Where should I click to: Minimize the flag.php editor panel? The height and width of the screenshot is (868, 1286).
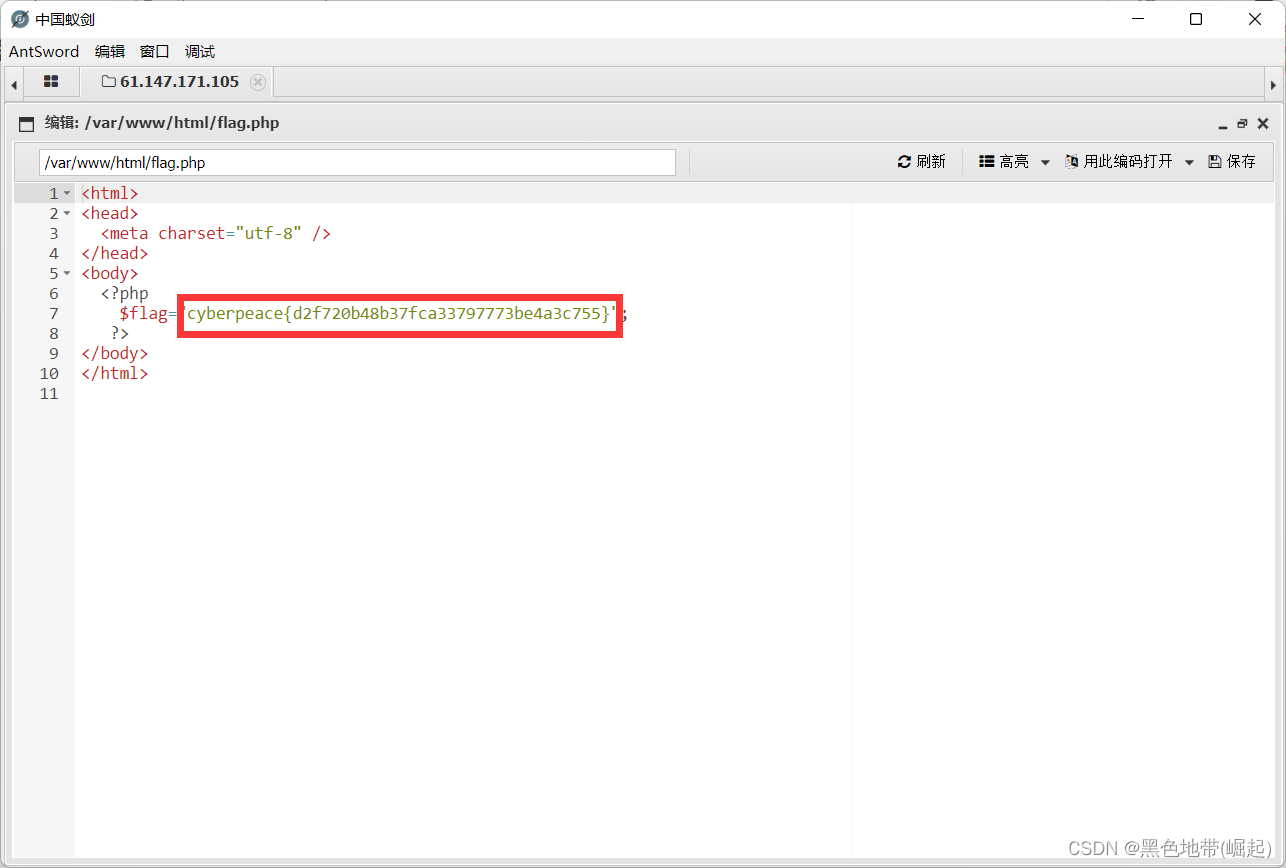click(1222, 125)
